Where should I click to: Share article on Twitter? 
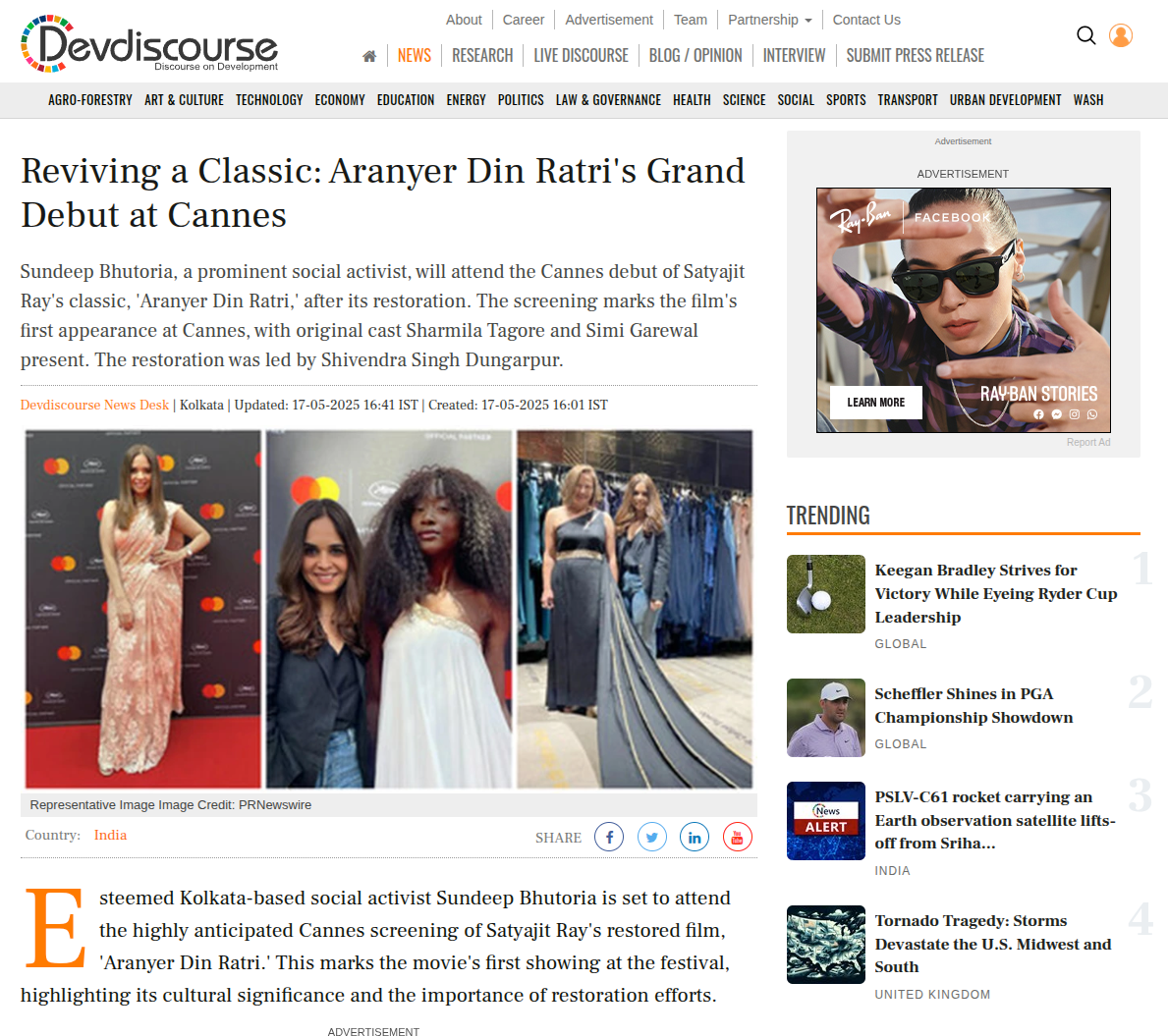point(652,837)
